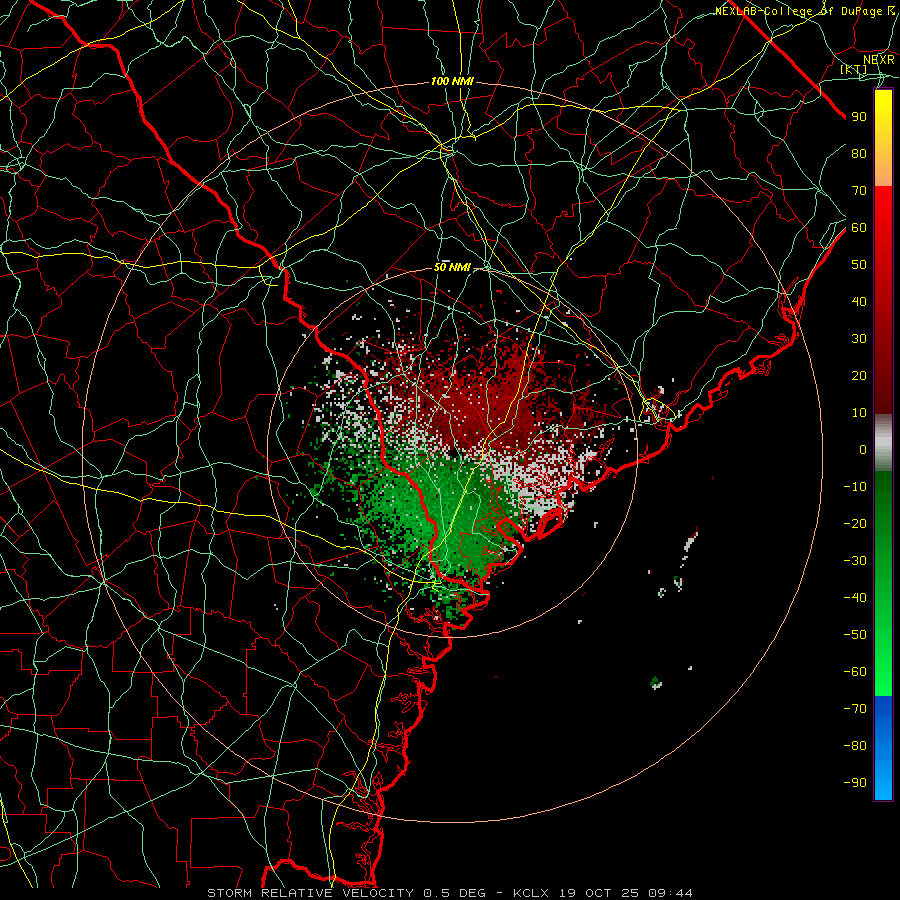Viewport: 900px width, 900px height.
Task: Click the 60 knot label on the scale
Action: pos(859,228)
